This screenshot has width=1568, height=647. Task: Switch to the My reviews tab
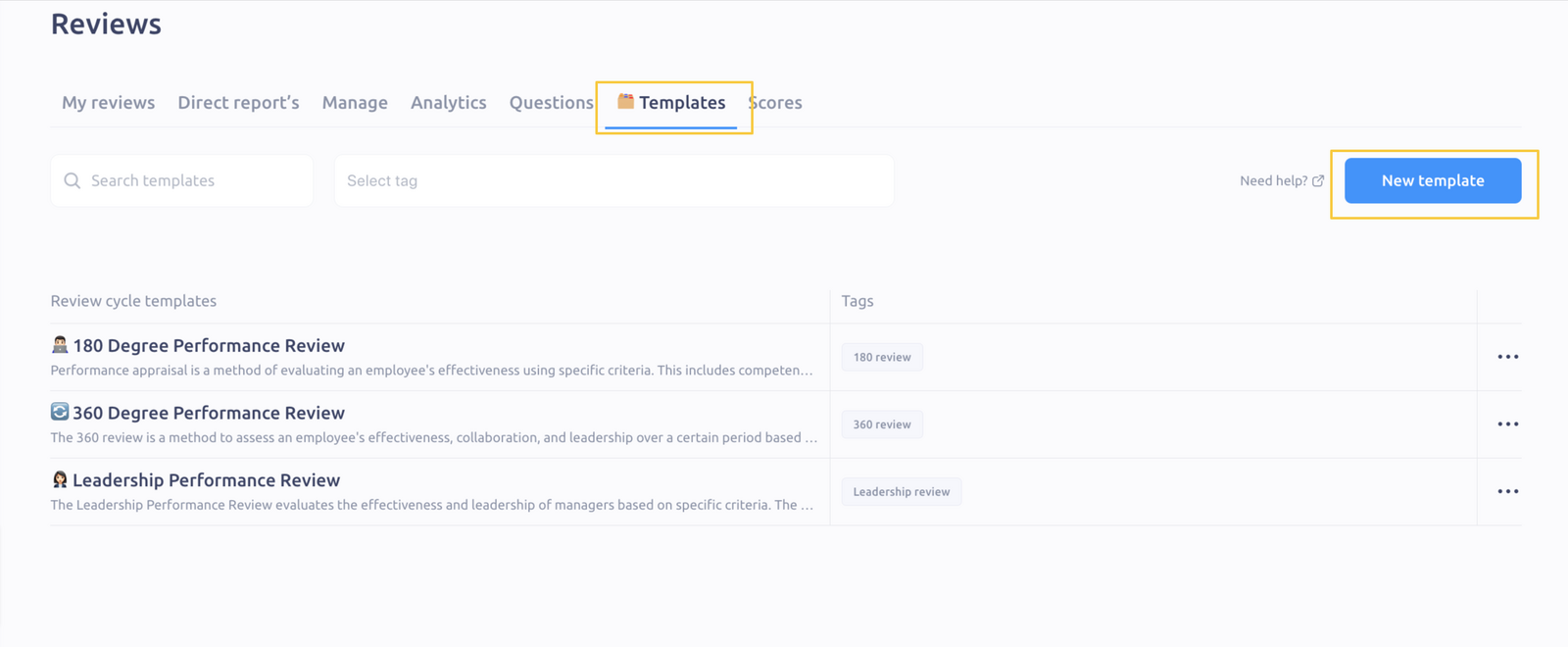pyautogui.click(x=108, y=103)
